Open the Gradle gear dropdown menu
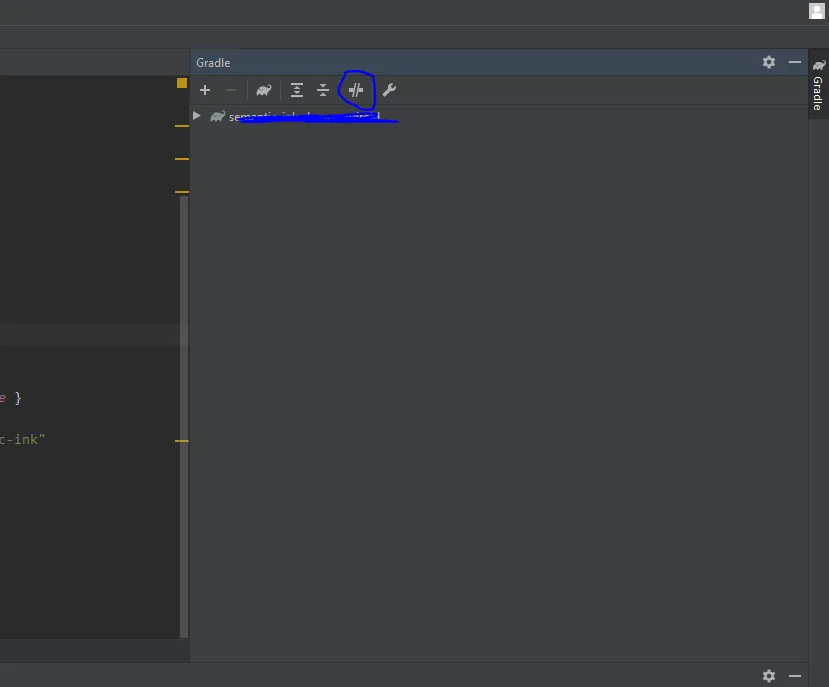The width and height of the screenshot is (829, 687). (768, 62)
